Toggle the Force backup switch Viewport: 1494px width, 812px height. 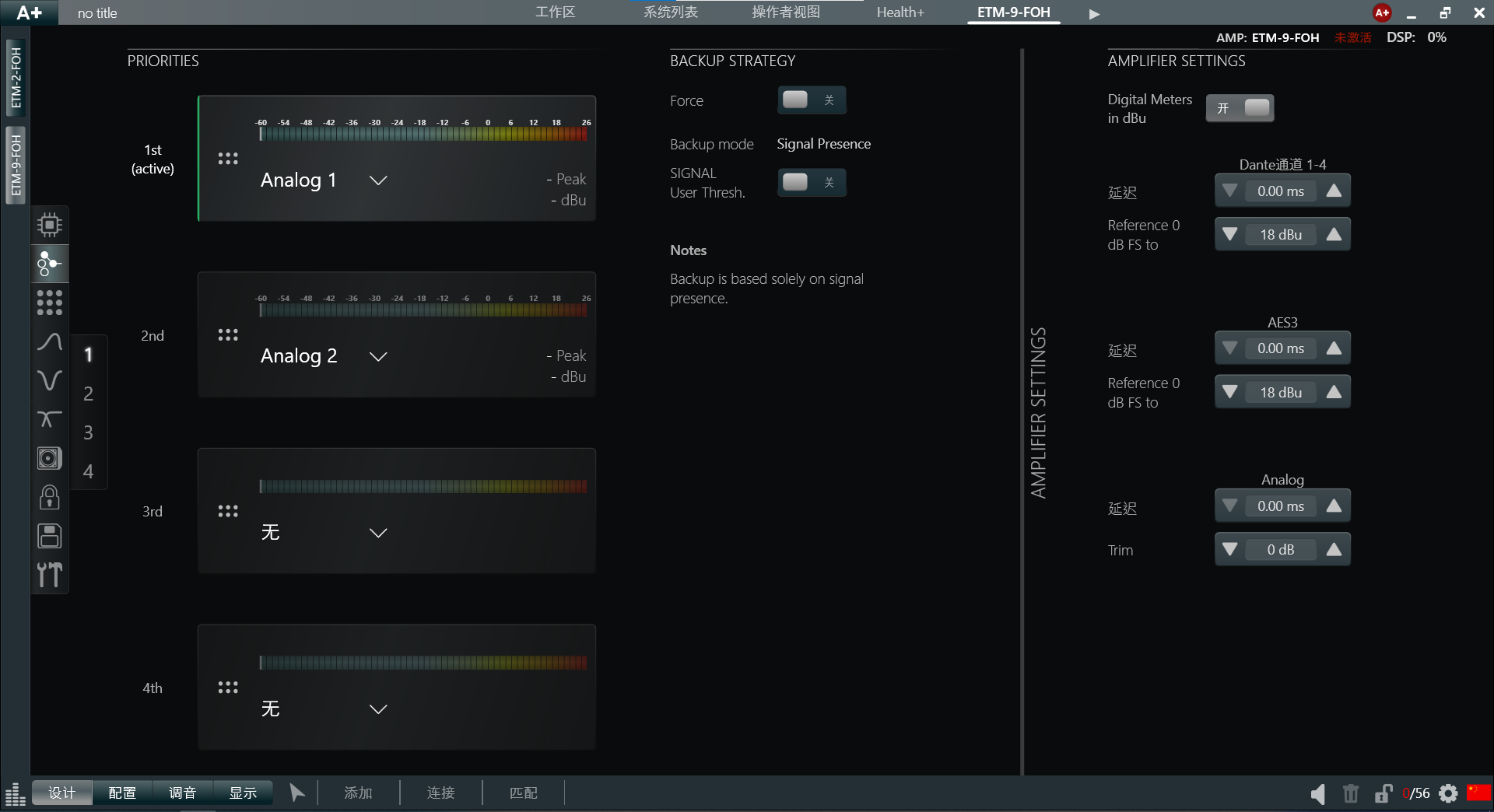(811, 100)
